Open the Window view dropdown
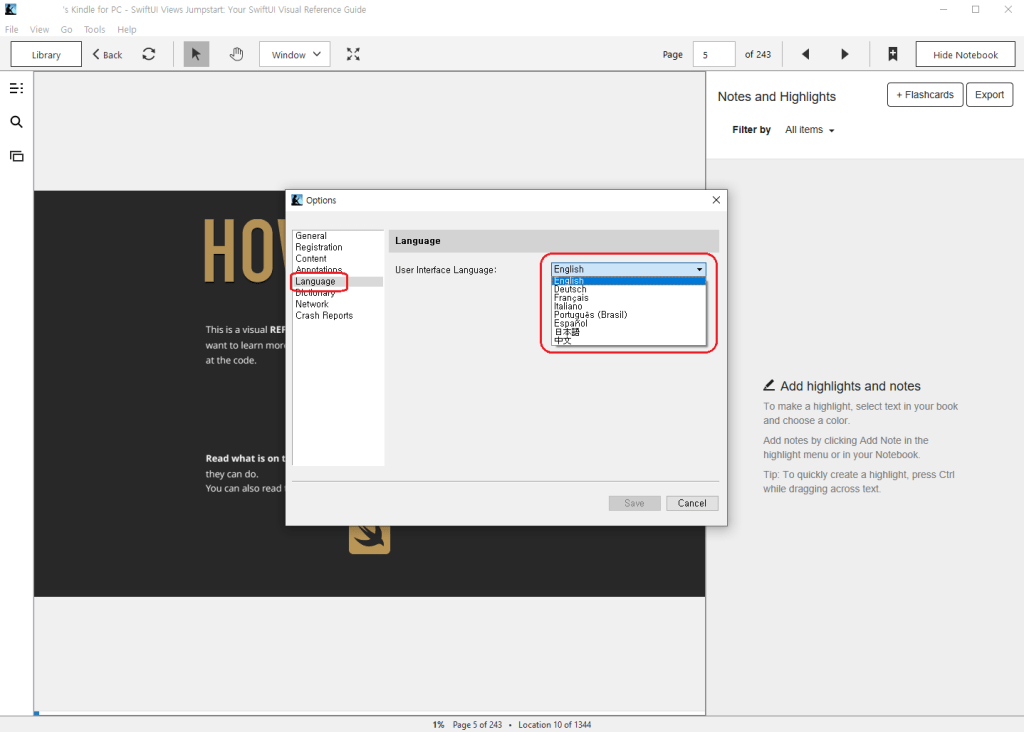The width and height of the screenshot is (1024, 732). click(x=294, y=54)
